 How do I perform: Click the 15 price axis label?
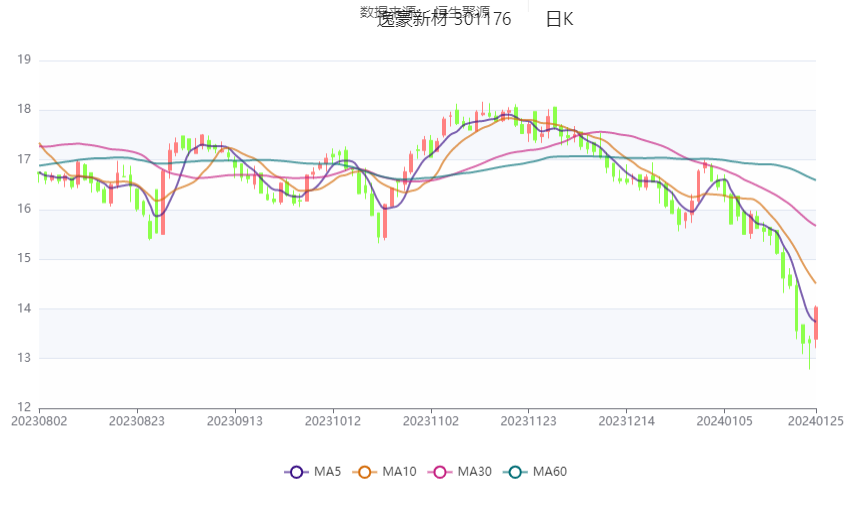coord(24,258)
